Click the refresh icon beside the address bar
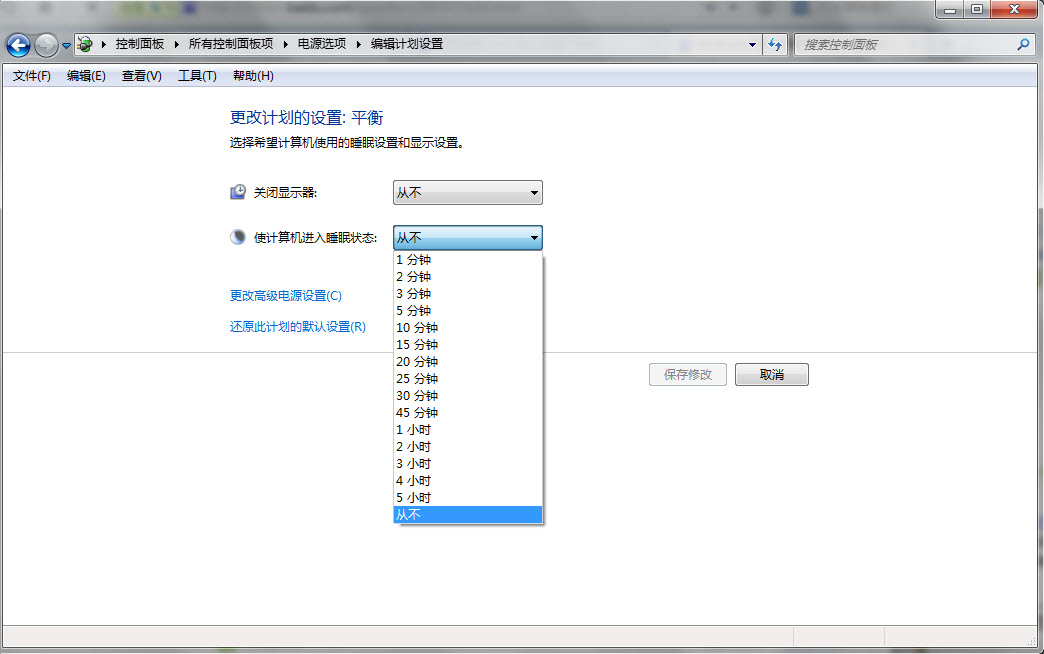The width and height of the screenshot is (1044, 654). tap(777, 44)
